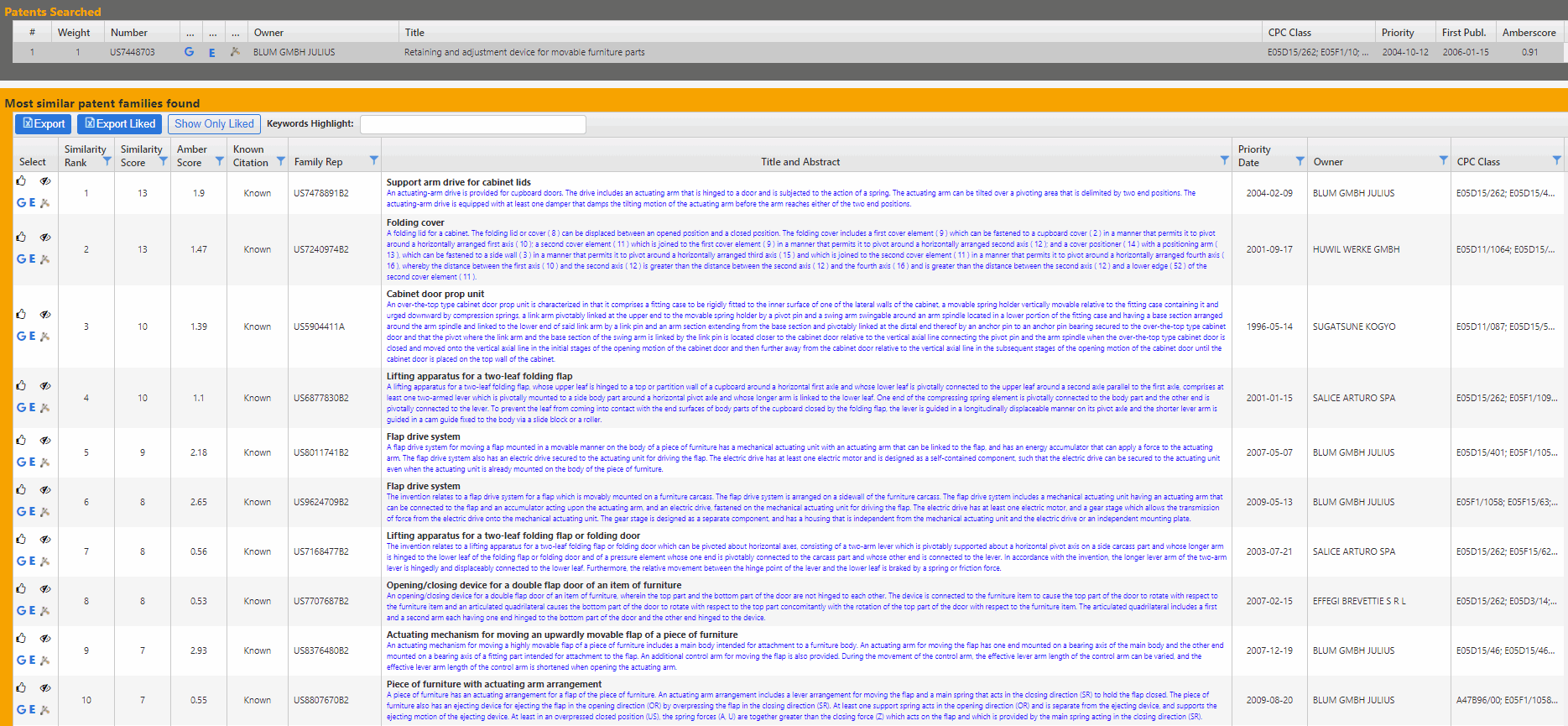1568x726 pixels.
Task: Open Espacenet E icon for US6877830B2
Action: [x=33, y=407]
